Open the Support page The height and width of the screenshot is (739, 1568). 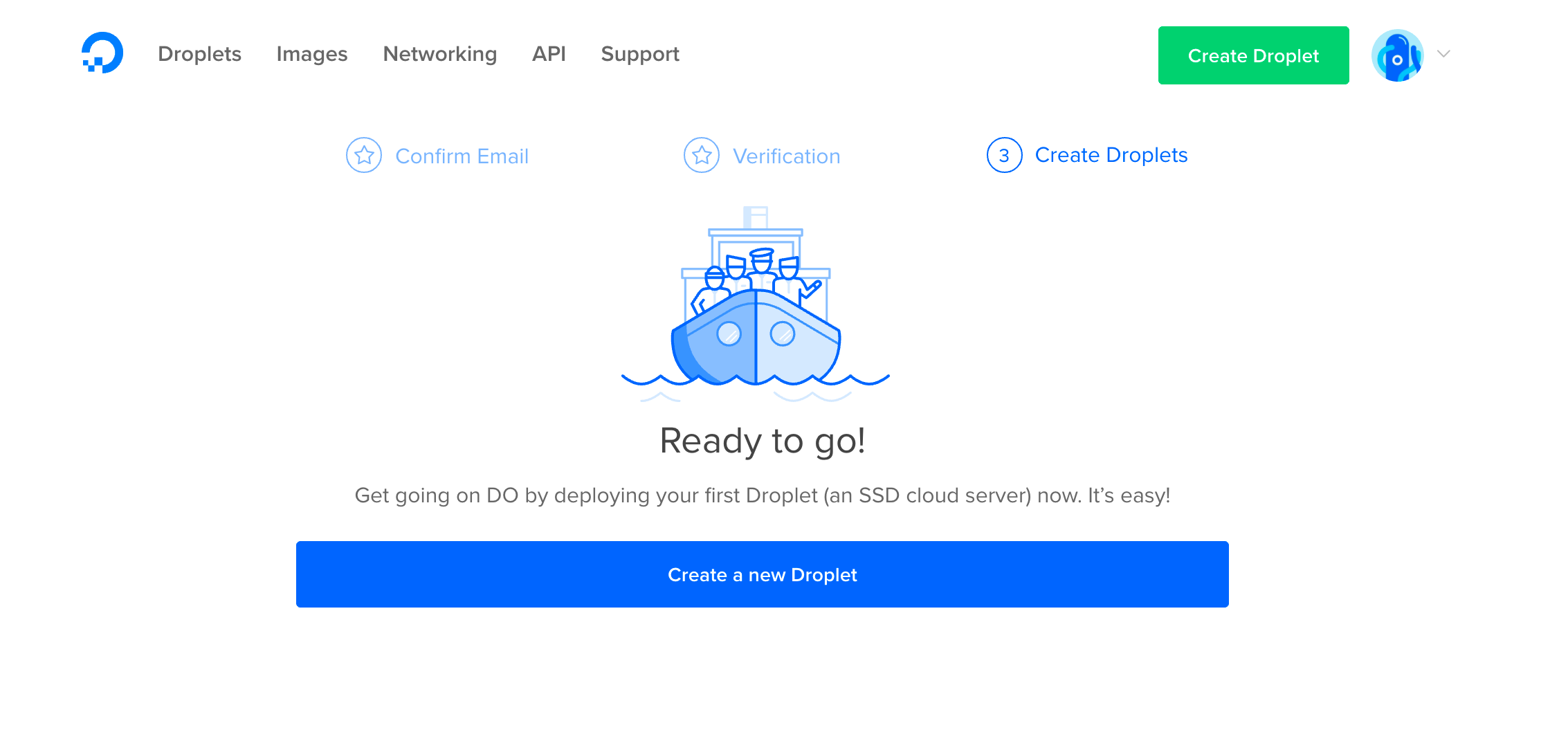(640, 54)
